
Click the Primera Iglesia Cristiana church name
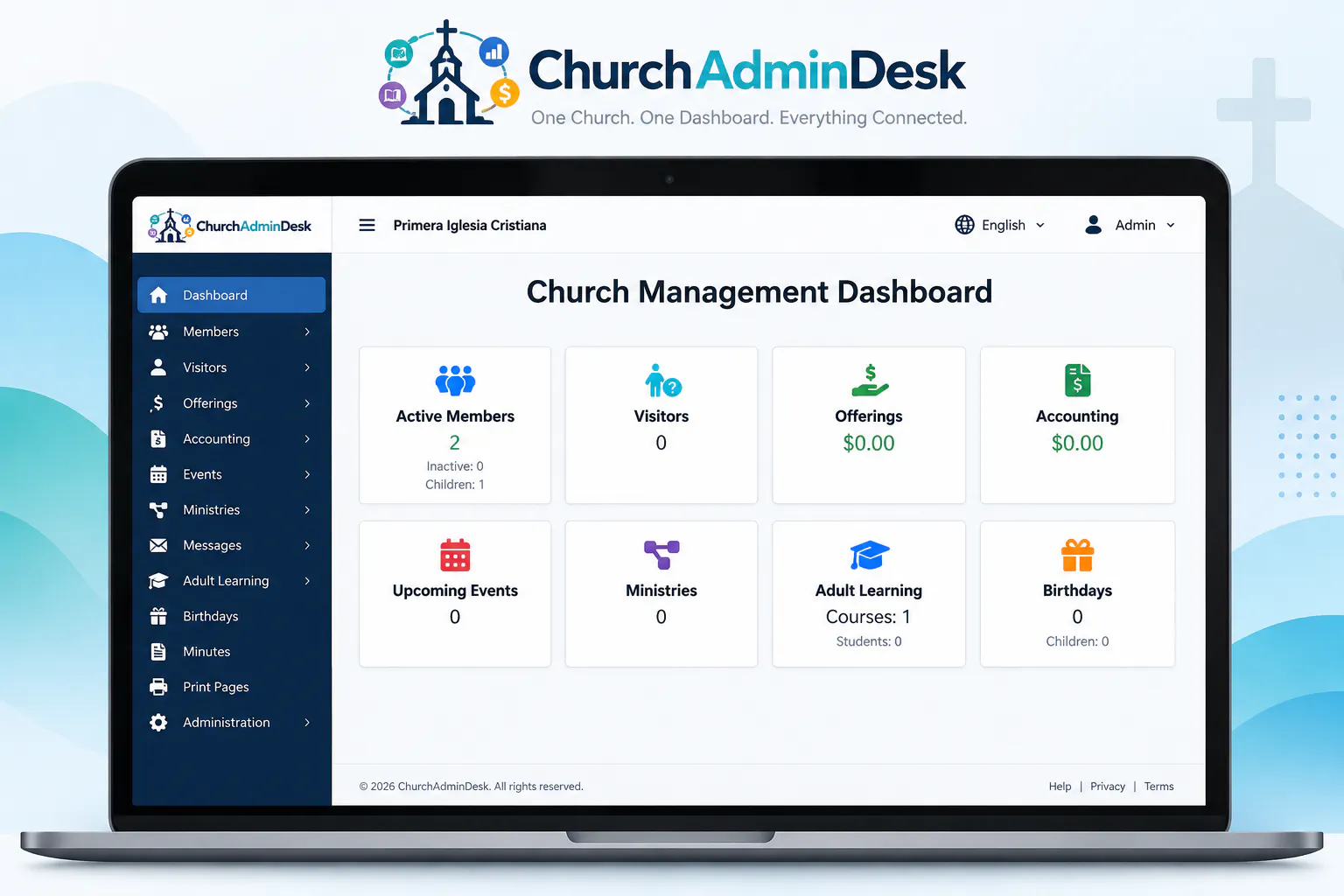(470, 225)
